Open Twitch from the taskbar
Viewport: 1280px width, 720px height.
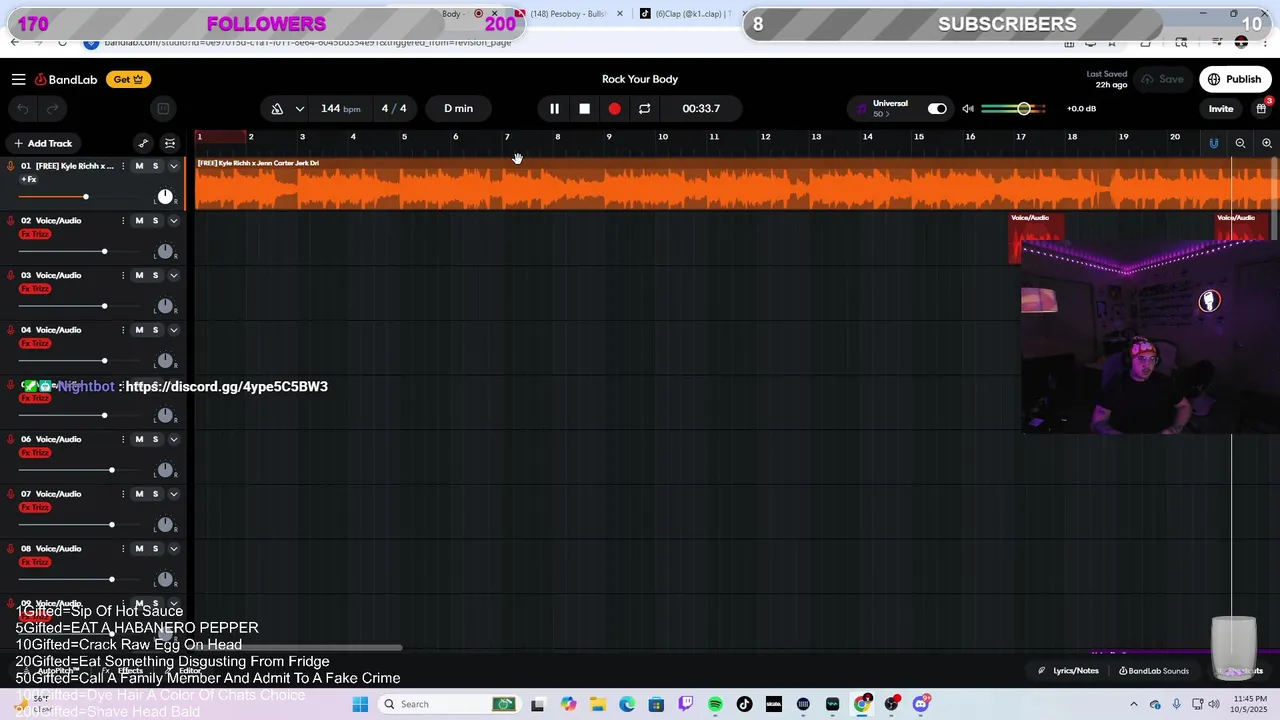tap(686, 704)
